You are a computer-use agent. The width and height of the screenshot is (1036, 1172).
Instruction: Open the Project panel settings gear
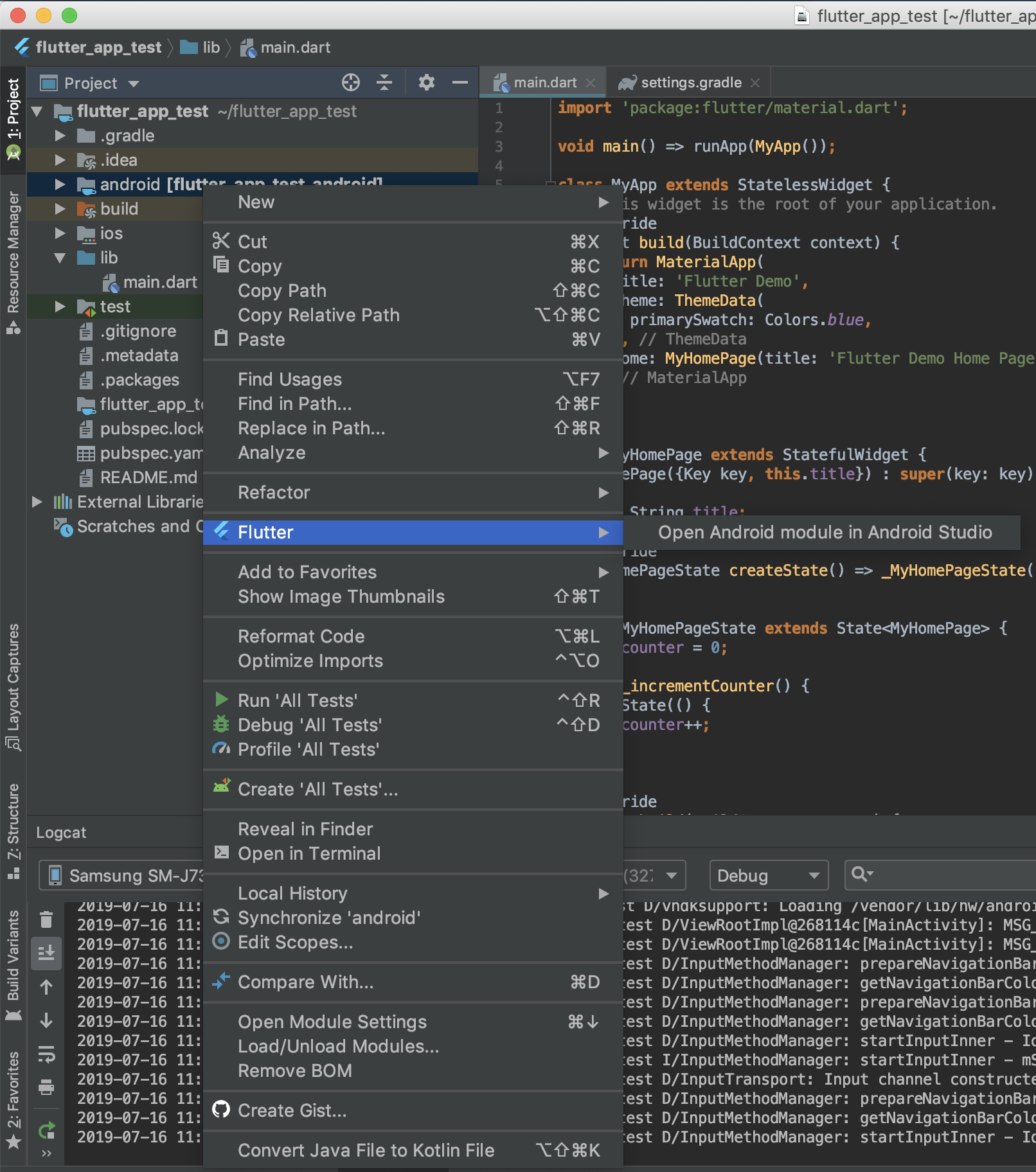coord(426,83)
